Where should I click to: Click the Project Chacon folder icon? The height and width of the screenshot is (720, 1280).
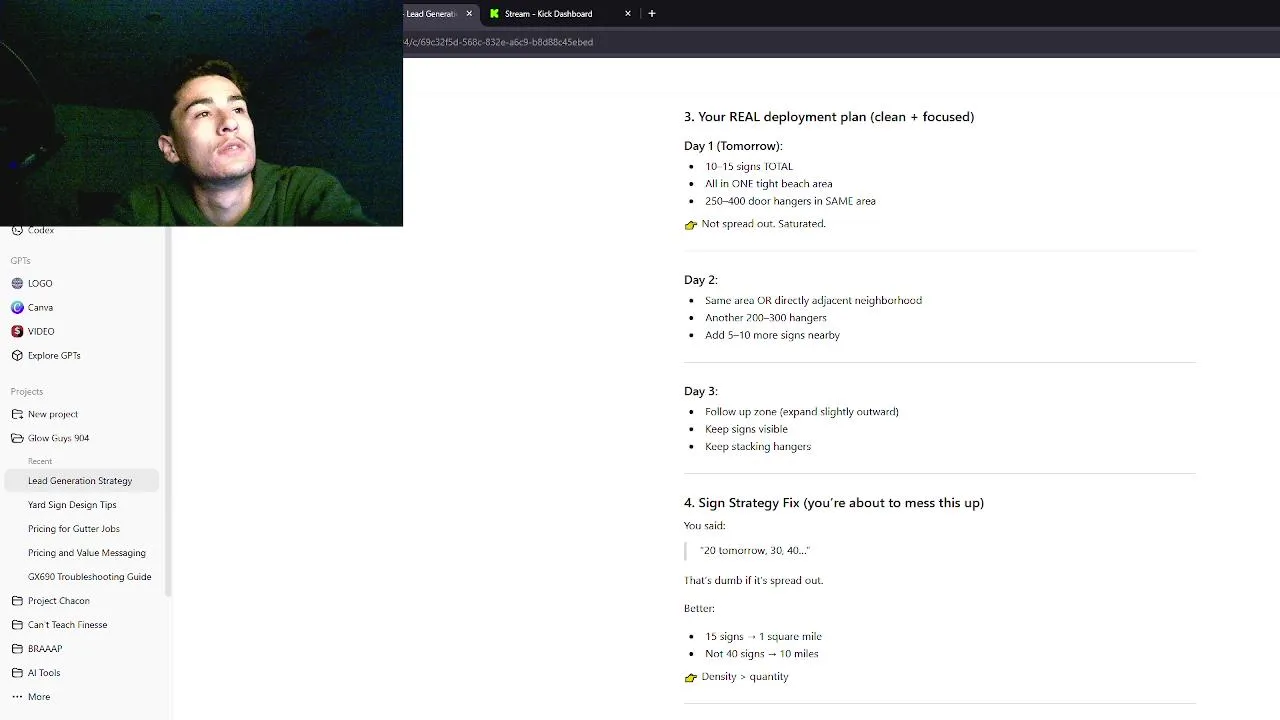point(17,601)
